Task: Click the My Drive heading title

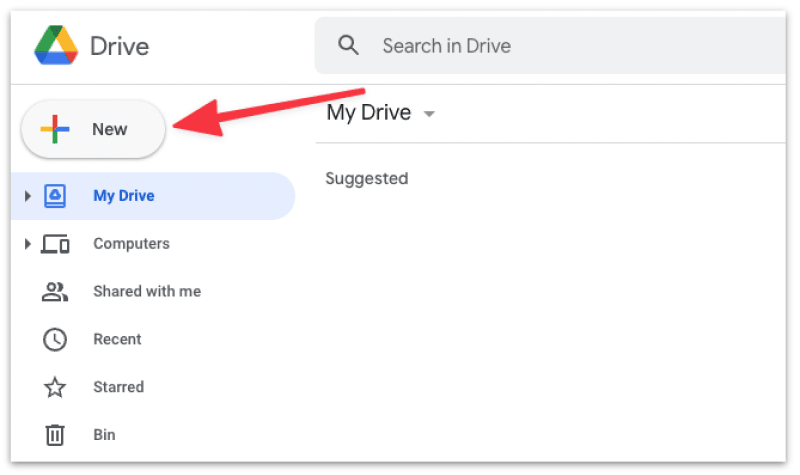Action: (368, 113)
